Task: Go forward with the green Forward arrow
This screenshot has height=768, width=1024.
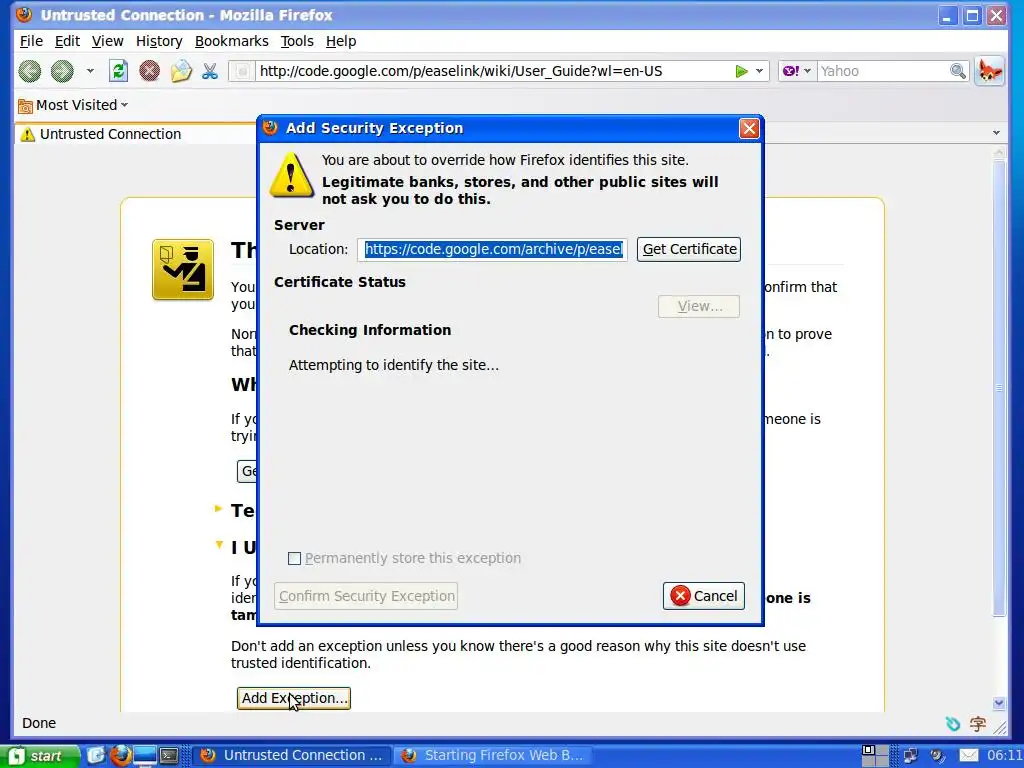Action: pyautogui.click(x=62, y=71)
